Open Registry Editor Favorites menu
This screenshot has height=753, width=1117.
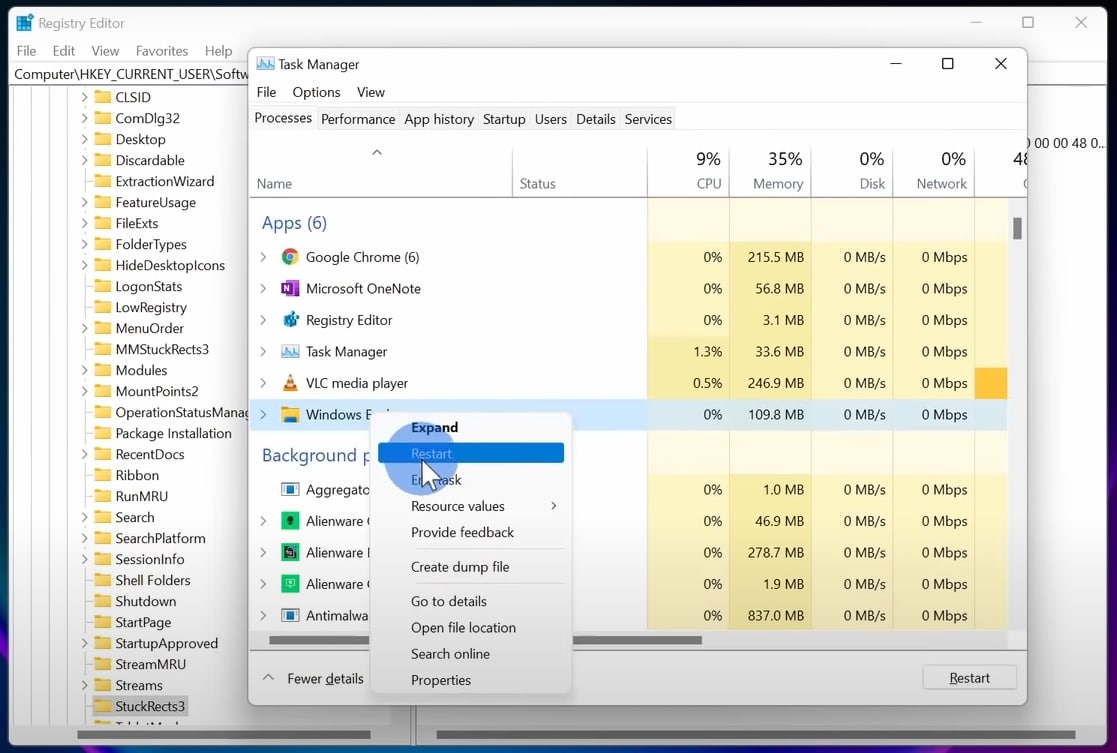pos(162,51)
